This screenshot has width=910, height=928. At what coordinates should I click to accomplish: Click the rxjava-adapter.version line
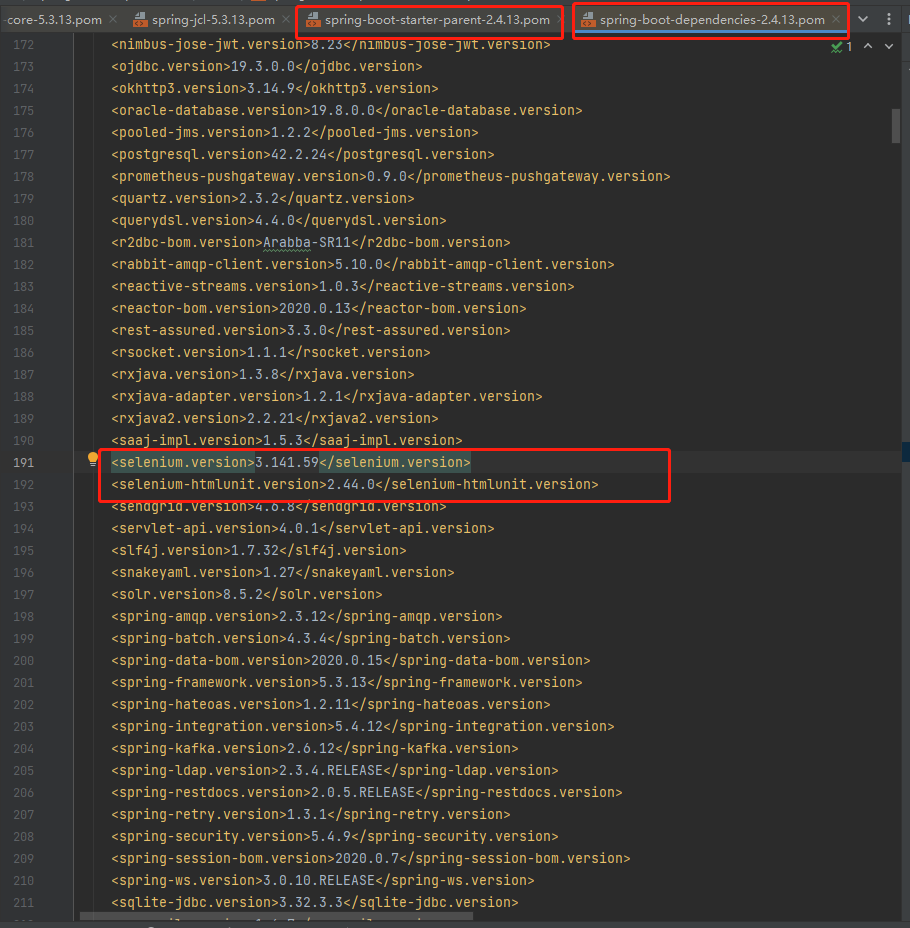click(x=327, y=396)
